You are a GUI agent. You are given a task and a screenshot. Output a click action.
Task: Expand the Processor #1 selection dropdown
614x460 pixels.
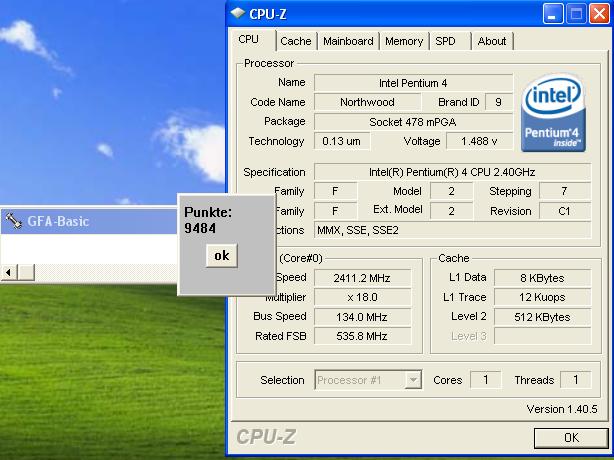point(413,380)
